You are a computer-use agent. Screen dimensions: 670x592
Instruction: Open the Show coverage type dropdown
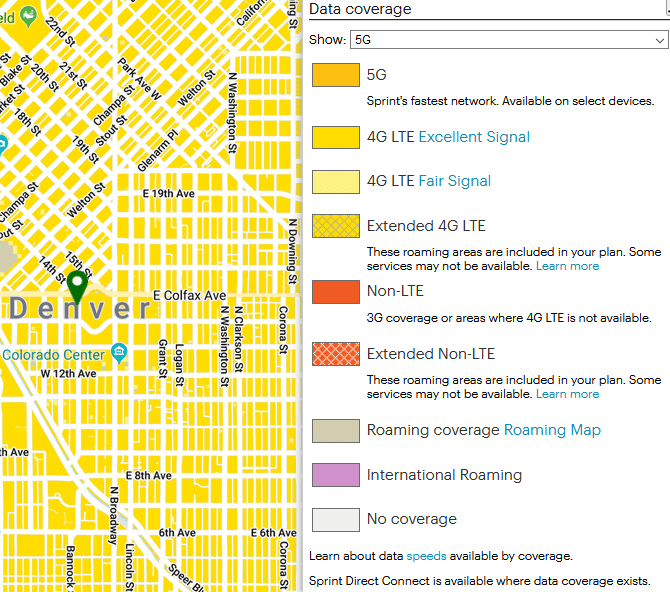pyautogui.click(x=509, y=40)
